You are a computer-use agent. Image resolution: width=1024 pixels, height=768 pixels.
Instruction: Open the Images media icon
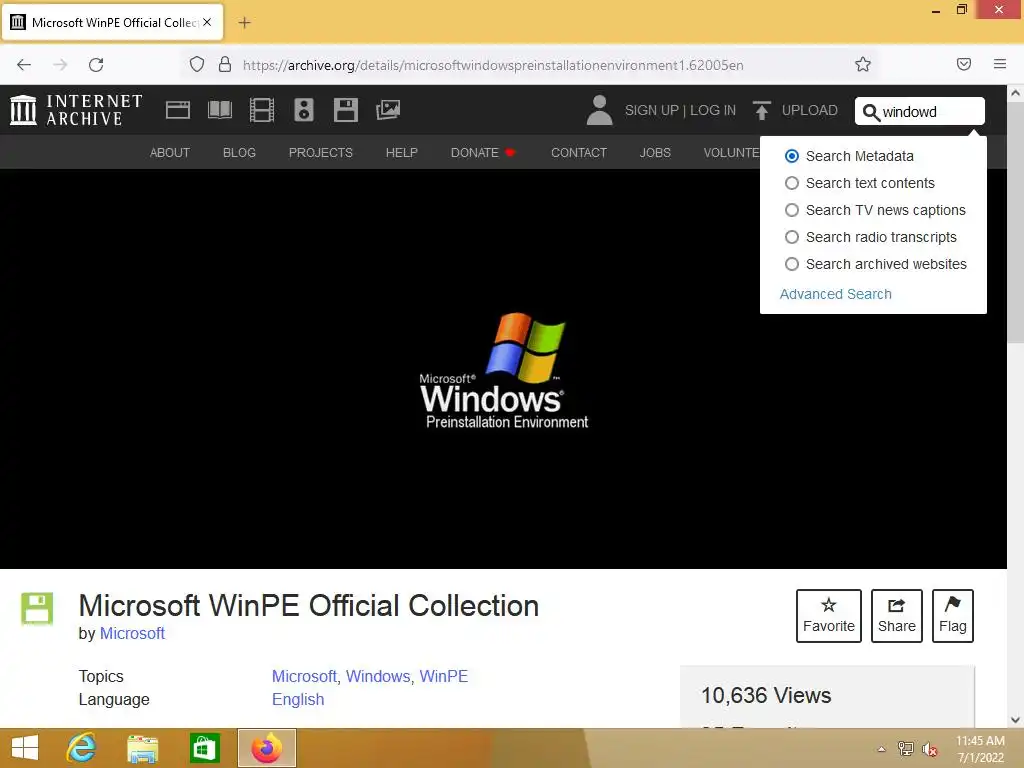(x=388, y=110)
